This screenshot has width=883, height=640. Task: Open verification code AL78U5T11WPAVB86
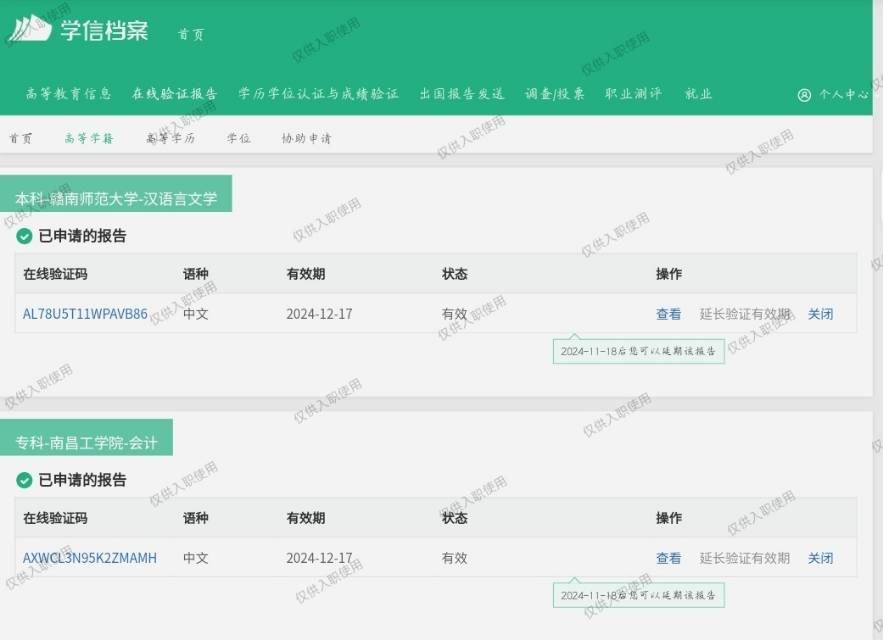(x=85, y=314)
